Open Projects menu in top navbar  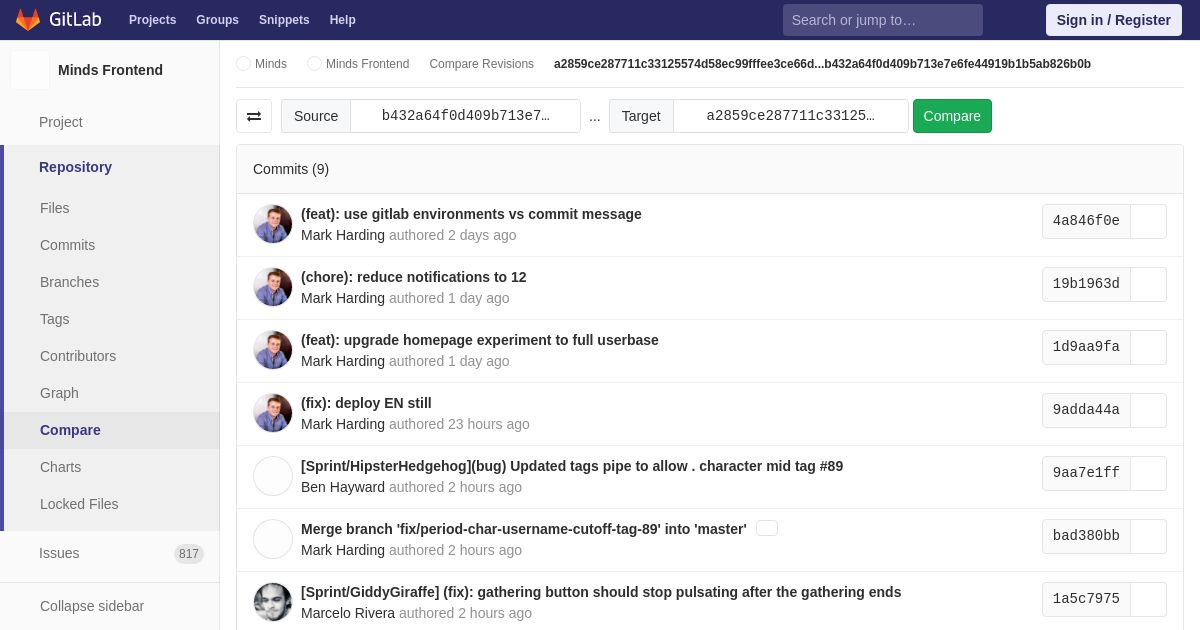click(x=152, y=20)
